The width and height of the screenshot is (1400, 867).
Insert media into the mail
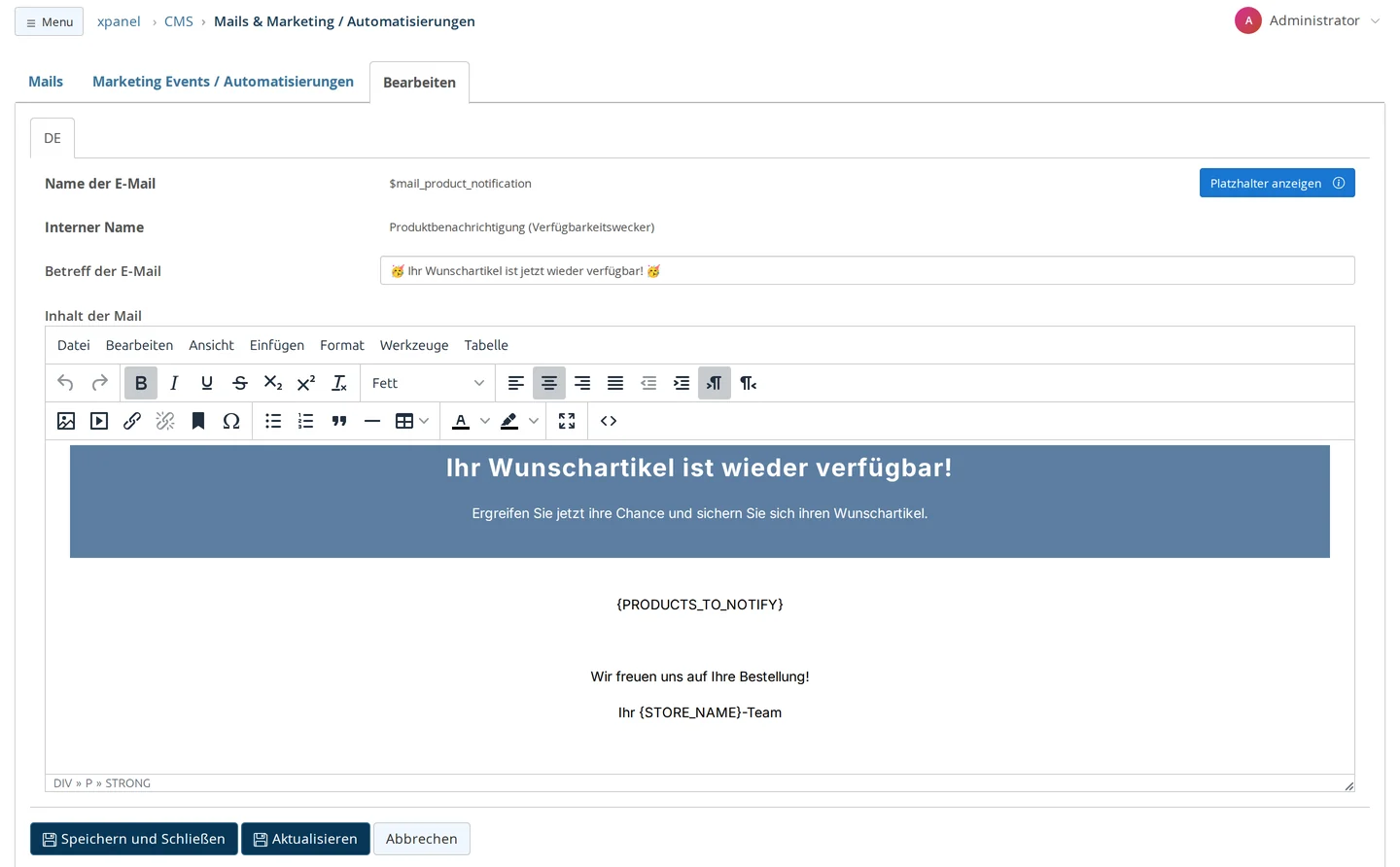click(x=99, y=421)
